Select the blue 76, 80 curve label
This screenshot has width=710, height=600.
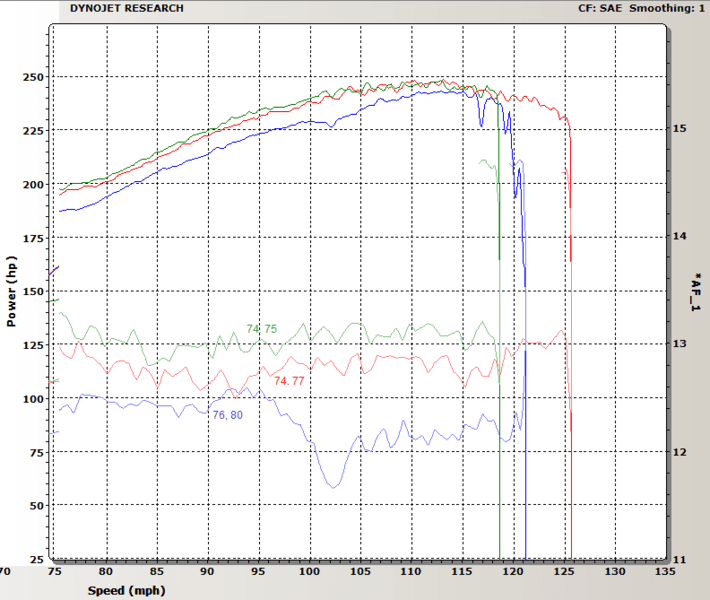click(x=228, y=415)
